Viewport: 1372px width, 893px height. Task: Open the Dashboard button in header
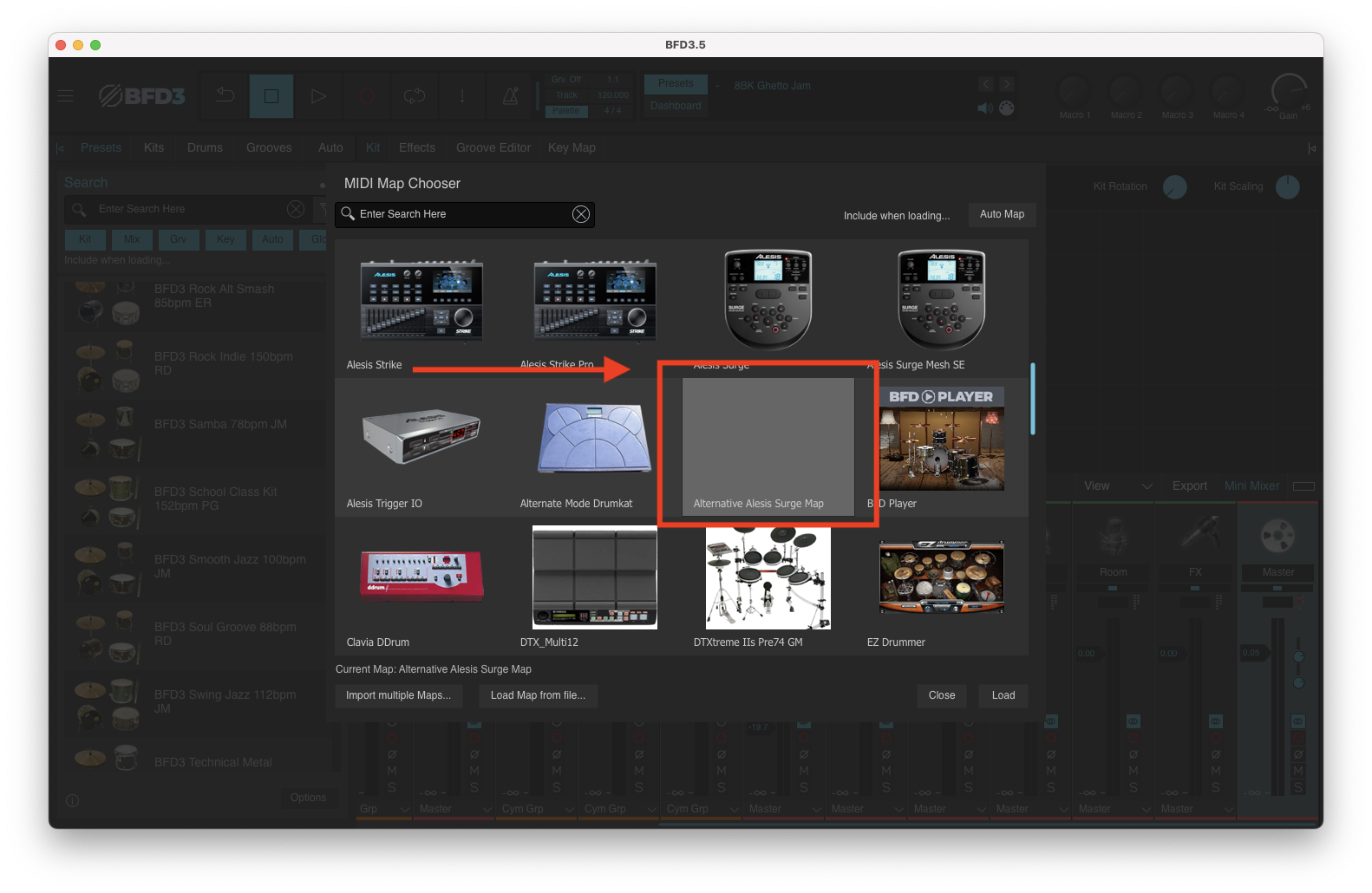pyautogui.click(x=676, y=107)
